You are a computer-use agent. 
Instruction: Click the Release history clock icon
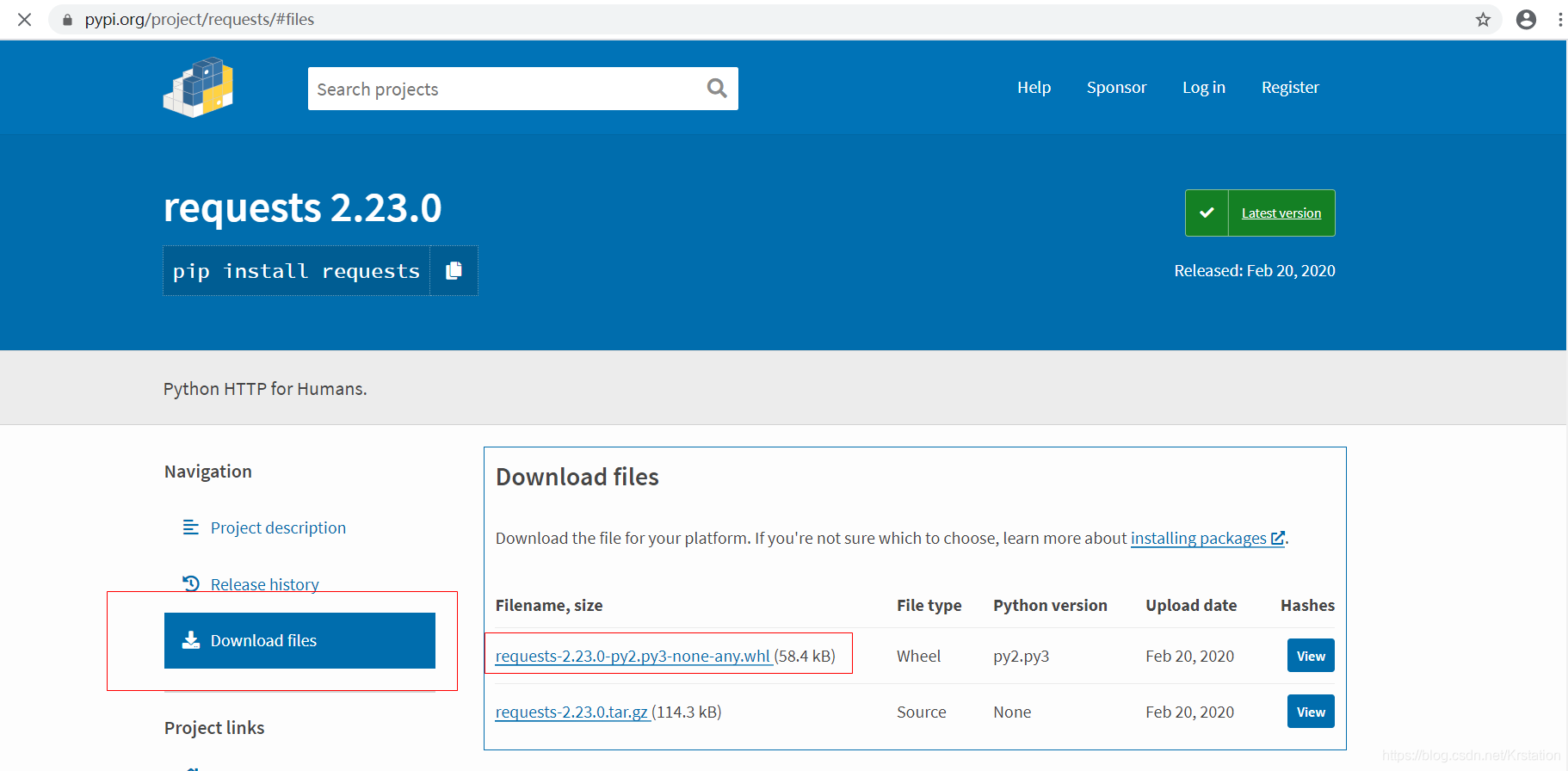point(190,583)
